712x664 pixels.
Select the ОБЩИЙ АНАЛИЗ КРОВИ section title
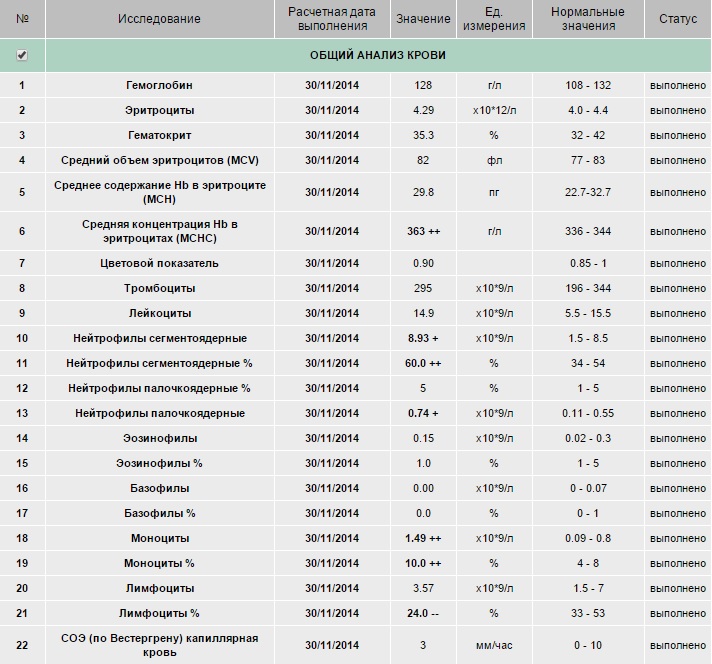tap(377, 55)
